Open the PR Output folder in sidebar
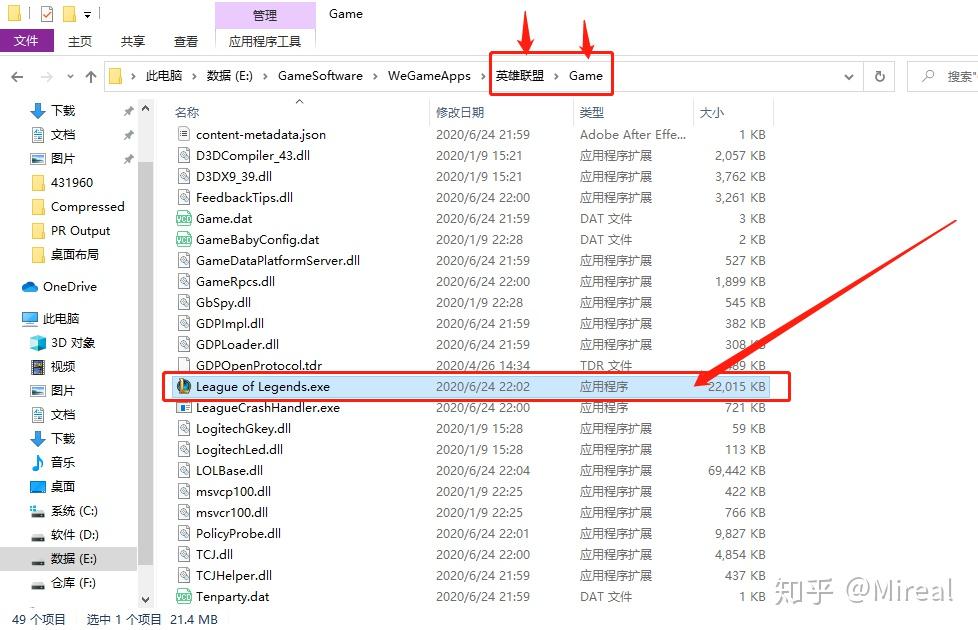 click(80, 231)
